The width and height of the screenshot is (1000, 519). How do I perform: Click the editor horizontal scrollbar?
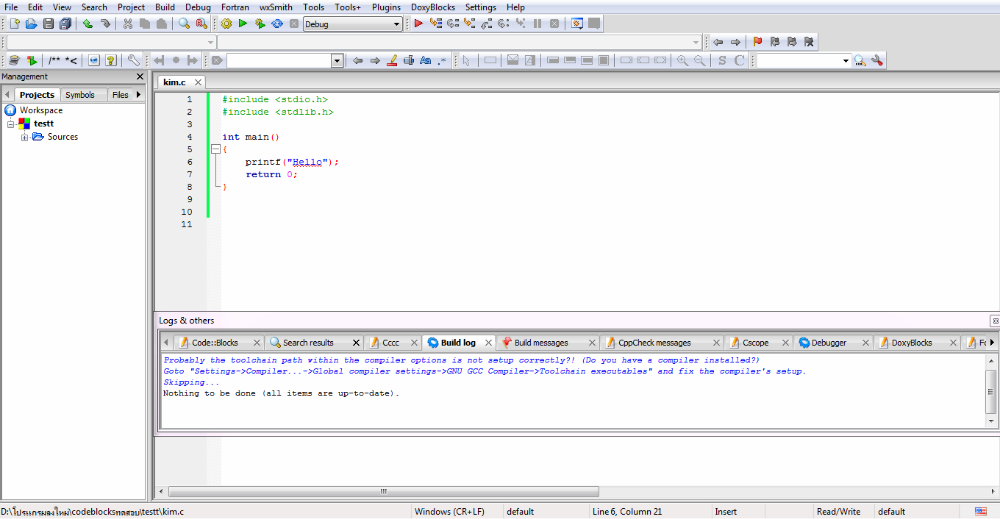tap(383, 492)
